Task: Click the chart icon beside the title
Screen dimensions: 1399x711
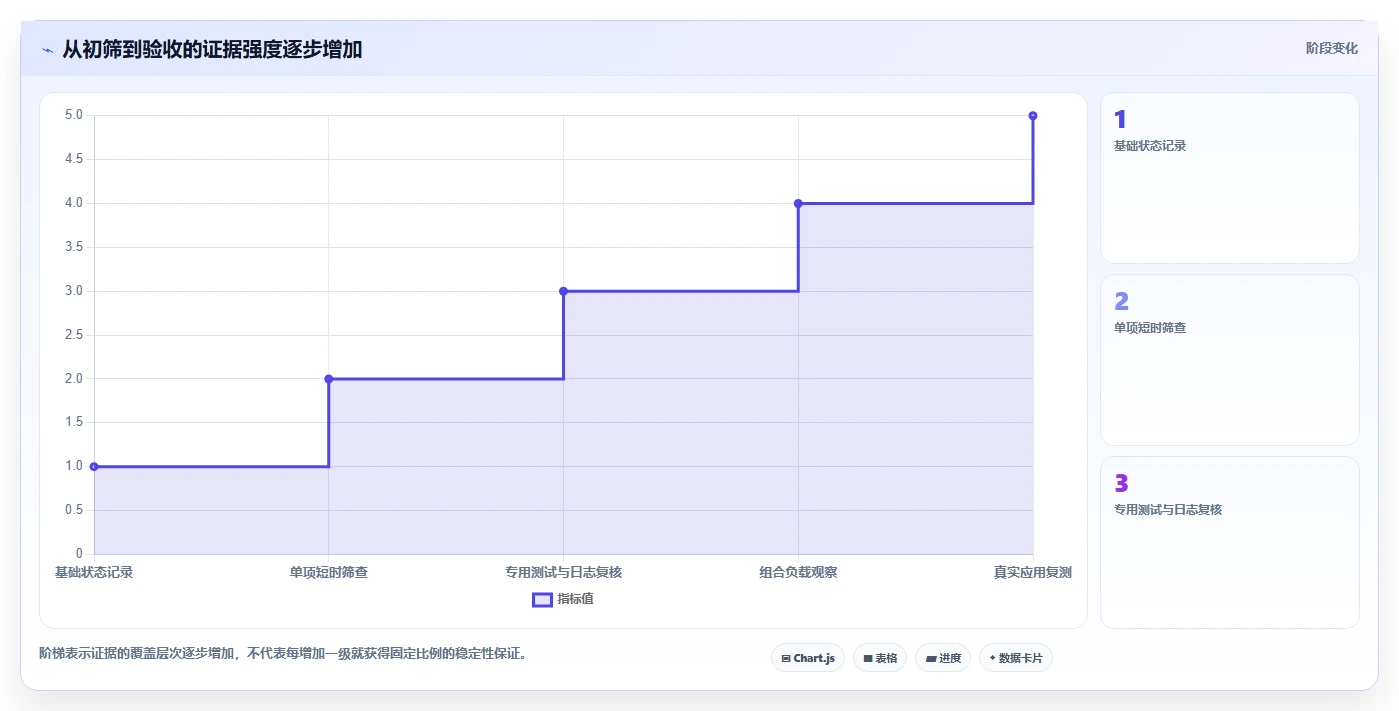Action: point(47,50)
